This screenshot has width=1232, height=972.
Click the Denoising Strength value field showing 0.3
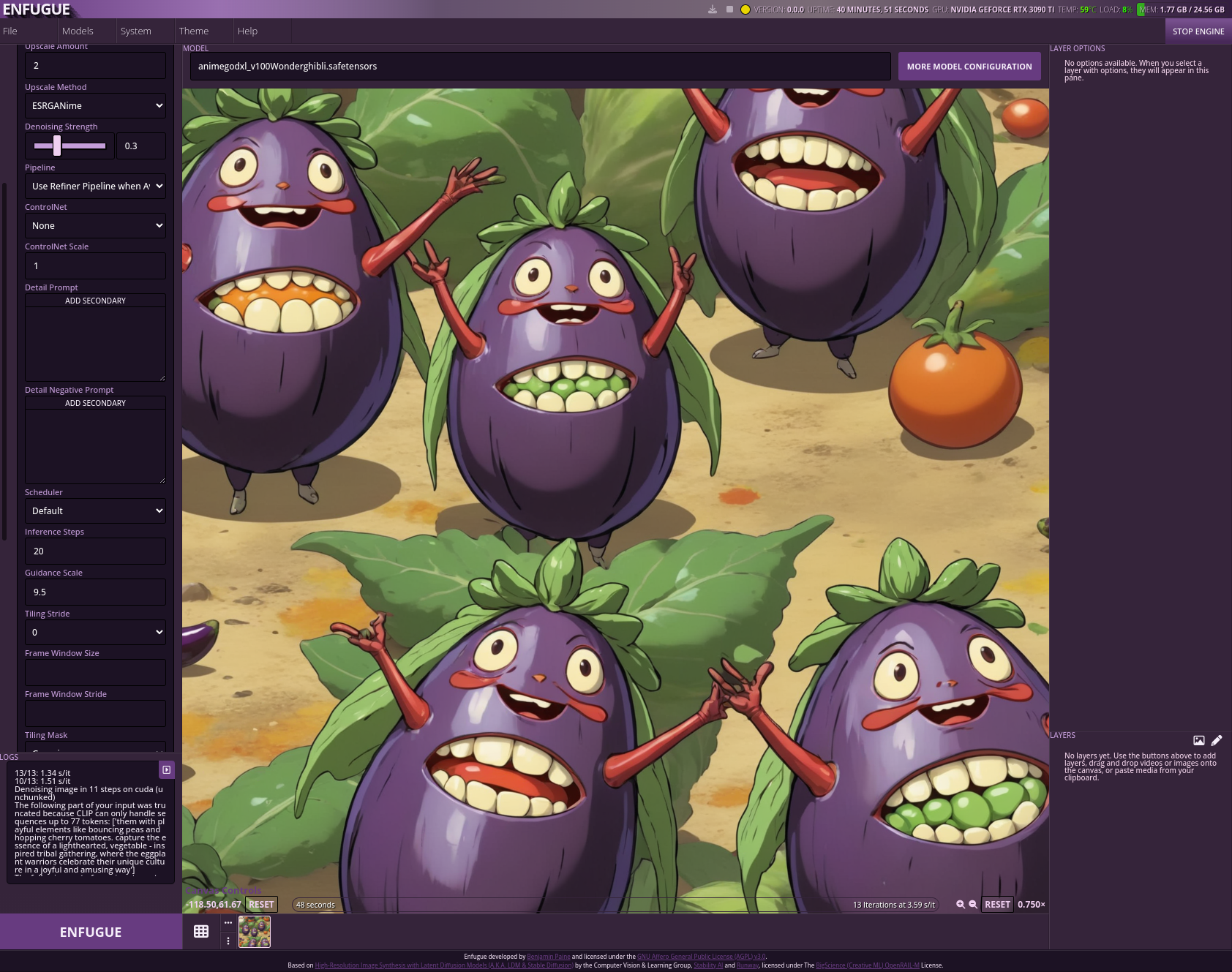(141, 146)
